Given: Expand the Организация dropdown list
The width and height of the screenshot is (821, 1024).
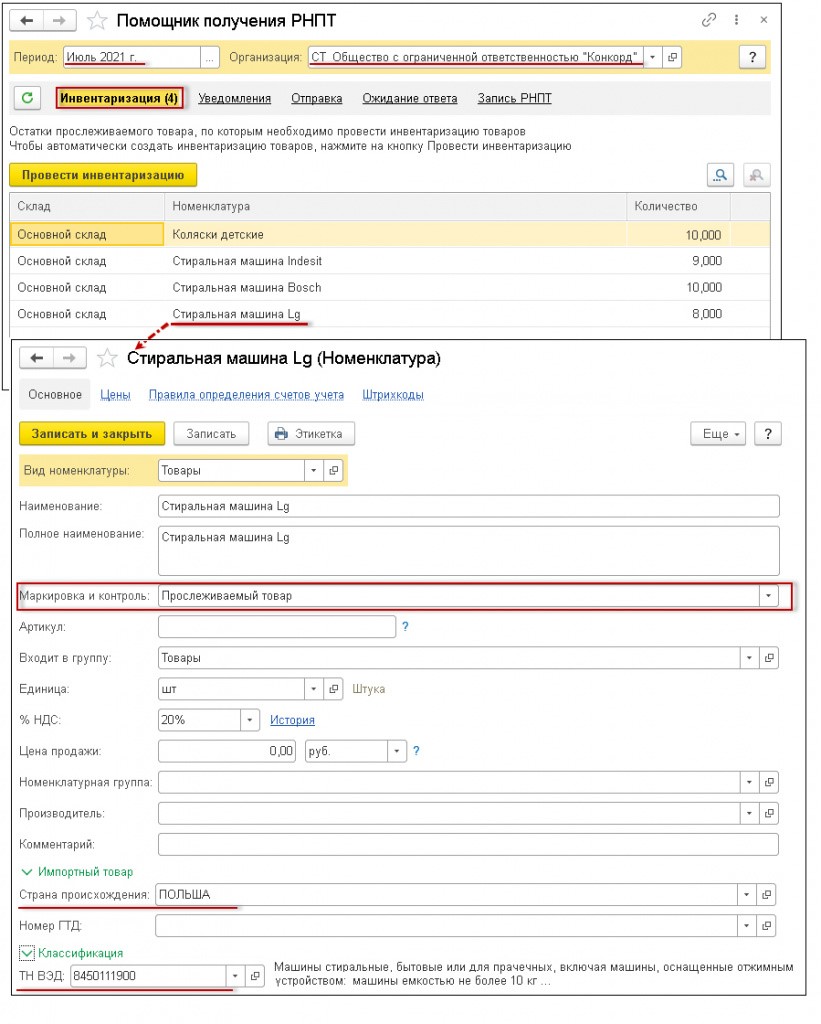Looking at the screenshot, I should 652,57.
